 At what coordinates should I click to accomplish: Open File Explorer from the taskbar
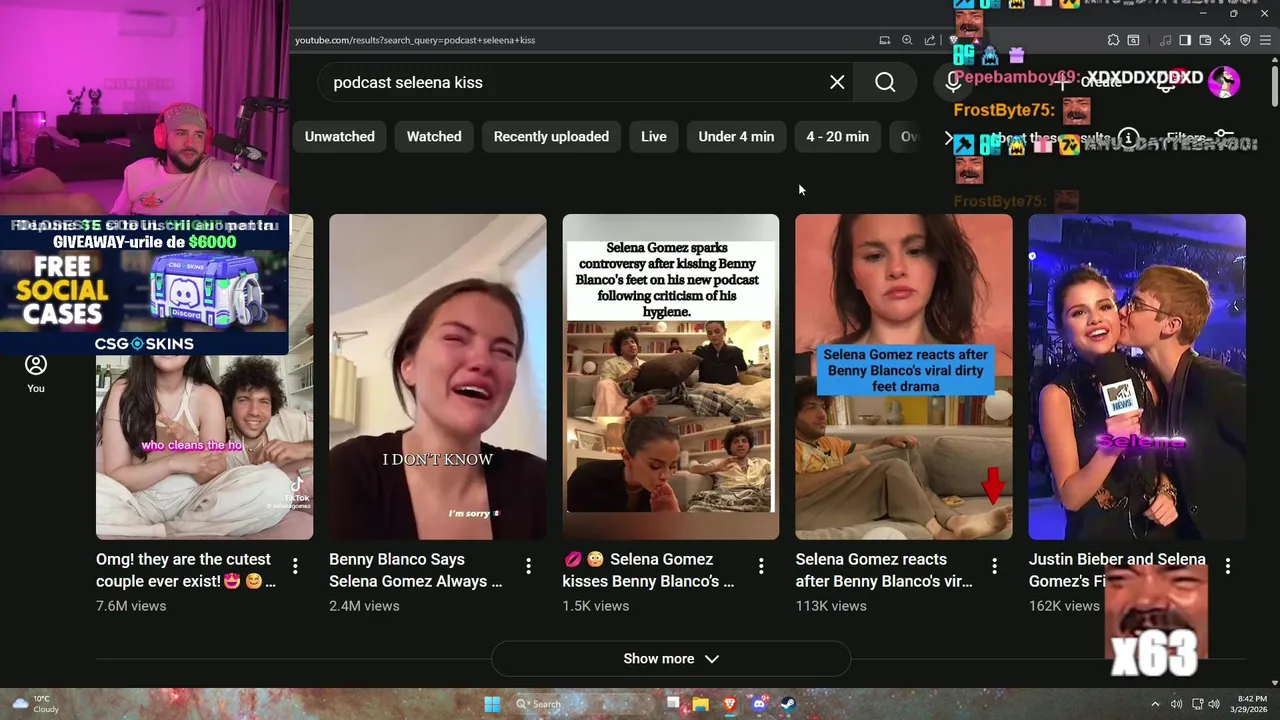701,704
